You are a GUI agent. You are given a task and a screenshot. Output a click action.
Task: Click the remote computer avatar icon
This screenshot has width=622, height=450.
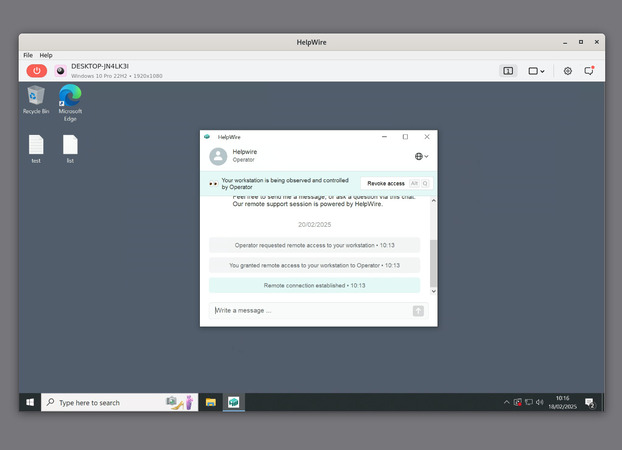click(60, 71)
